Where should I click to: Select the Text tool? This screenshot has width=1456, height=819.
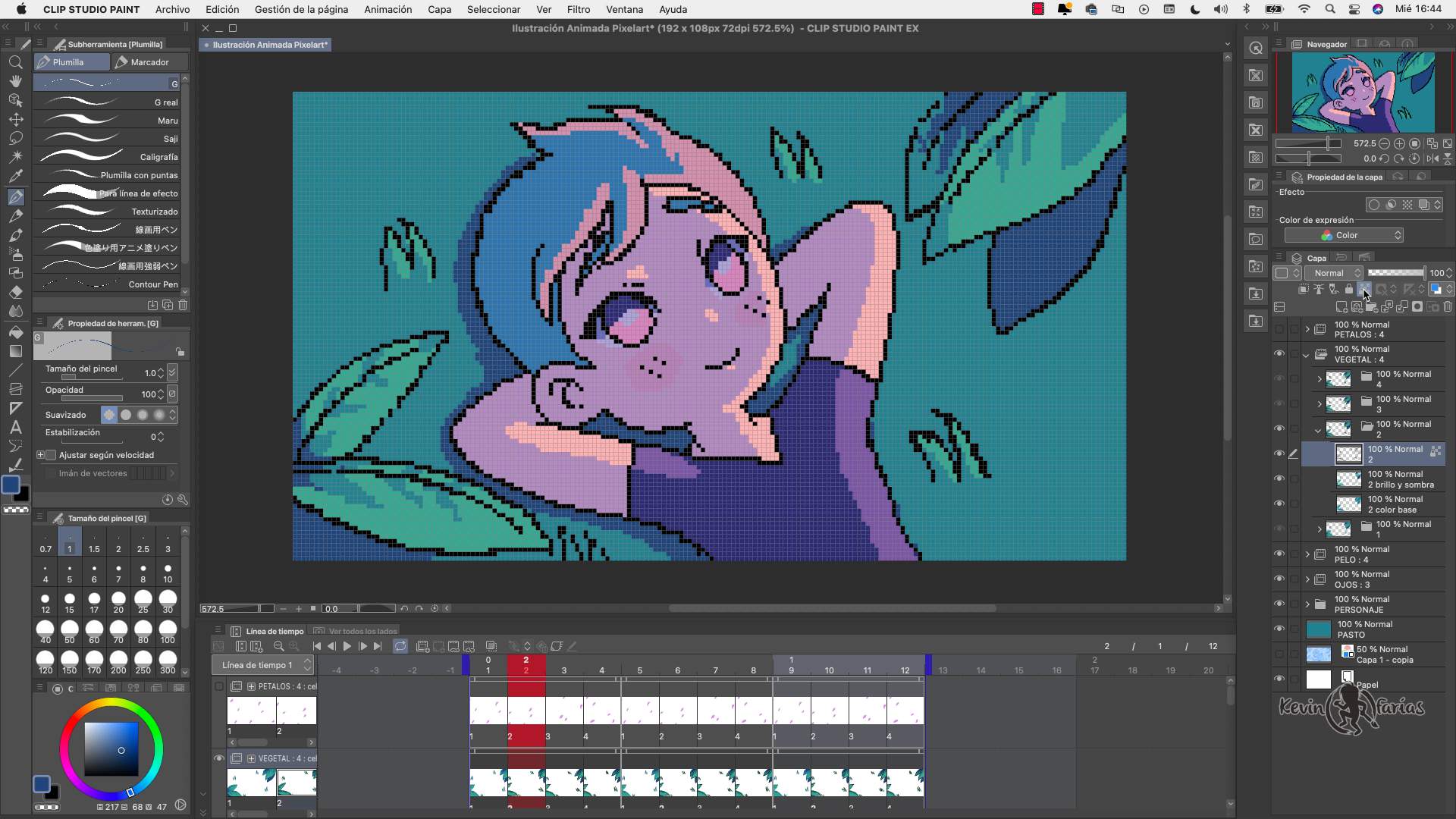[x=15, y=427]
